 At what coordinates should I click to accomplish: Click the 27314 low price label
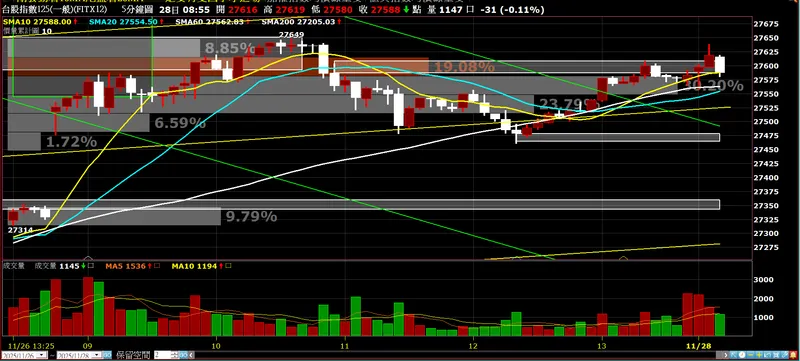pos(20,230)
